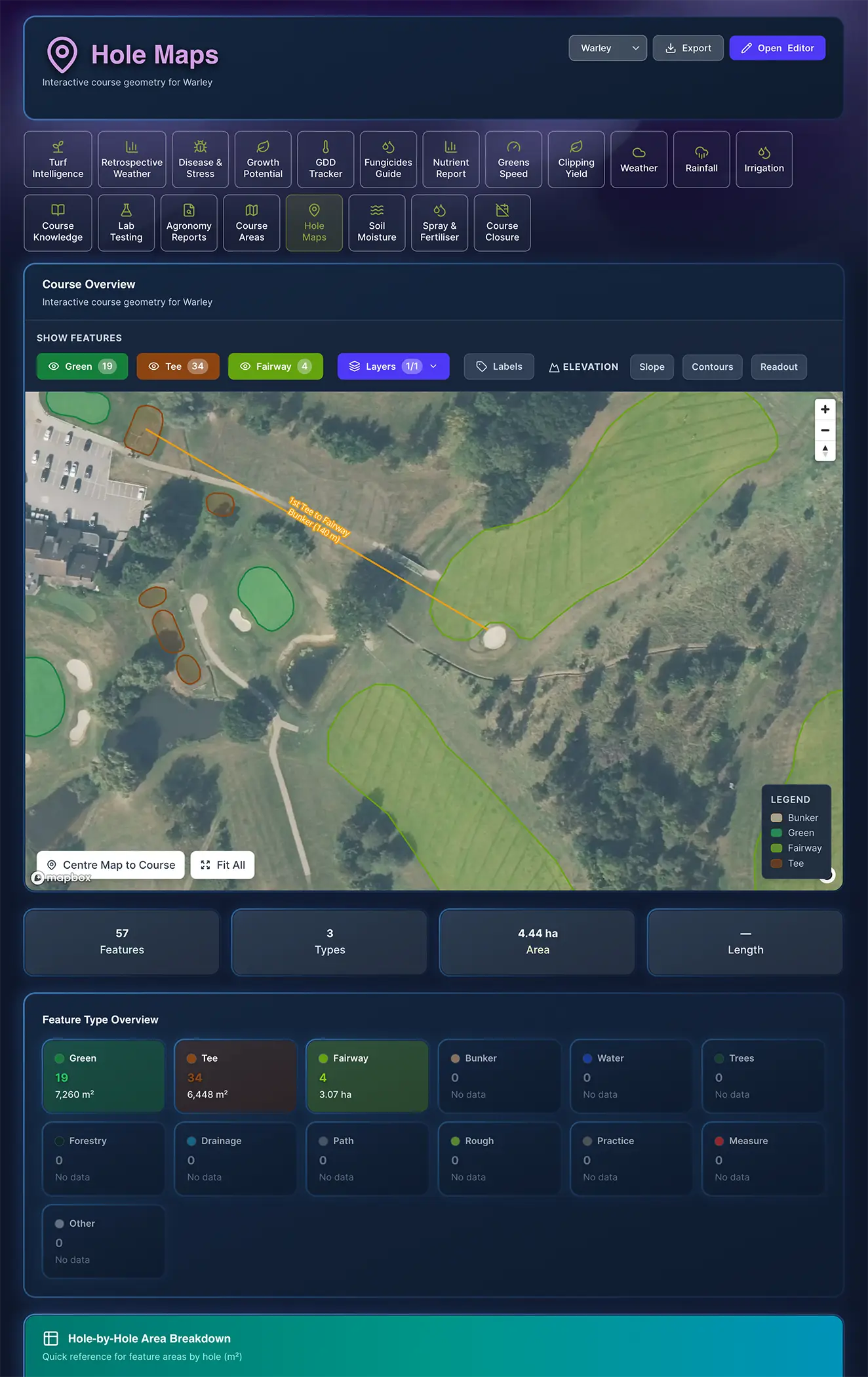Open Irrigation droplets icon
This screenshot has height=1377, width=868.
coord(764,153)
